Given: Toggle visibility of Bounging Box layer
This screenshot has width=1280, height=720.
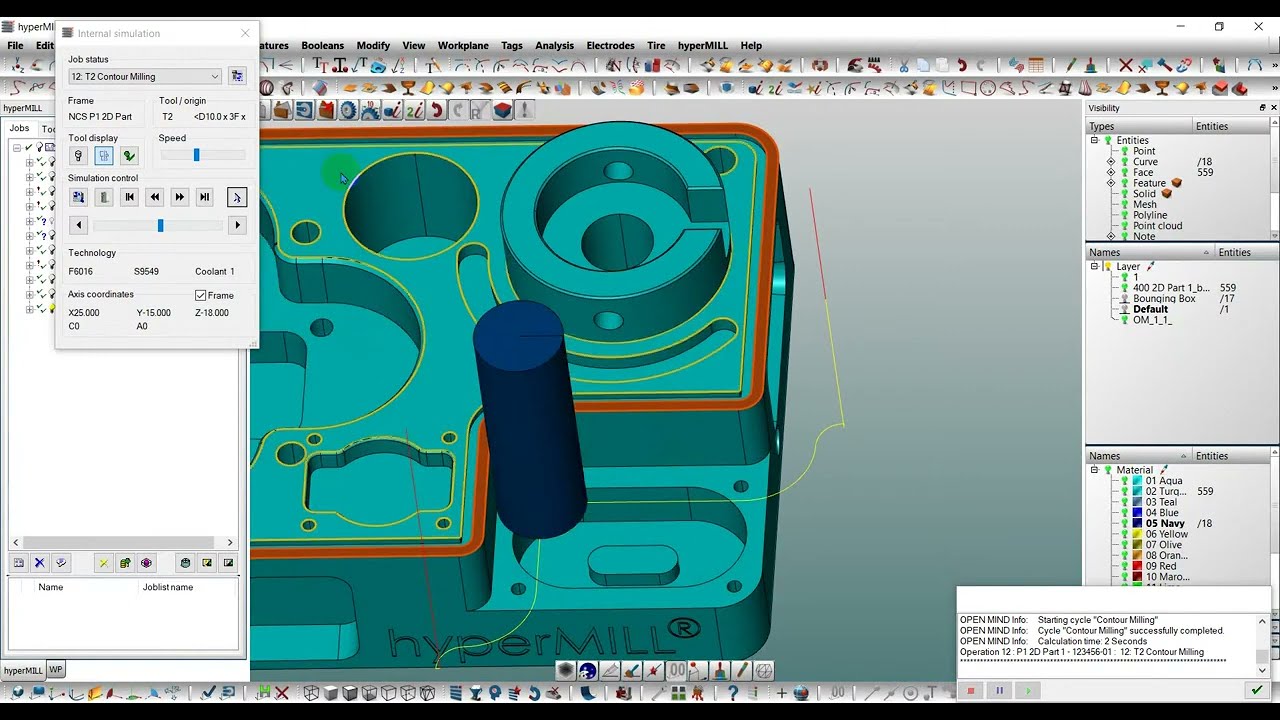Looking at the screenshot, I should [x=1124, y=299].
